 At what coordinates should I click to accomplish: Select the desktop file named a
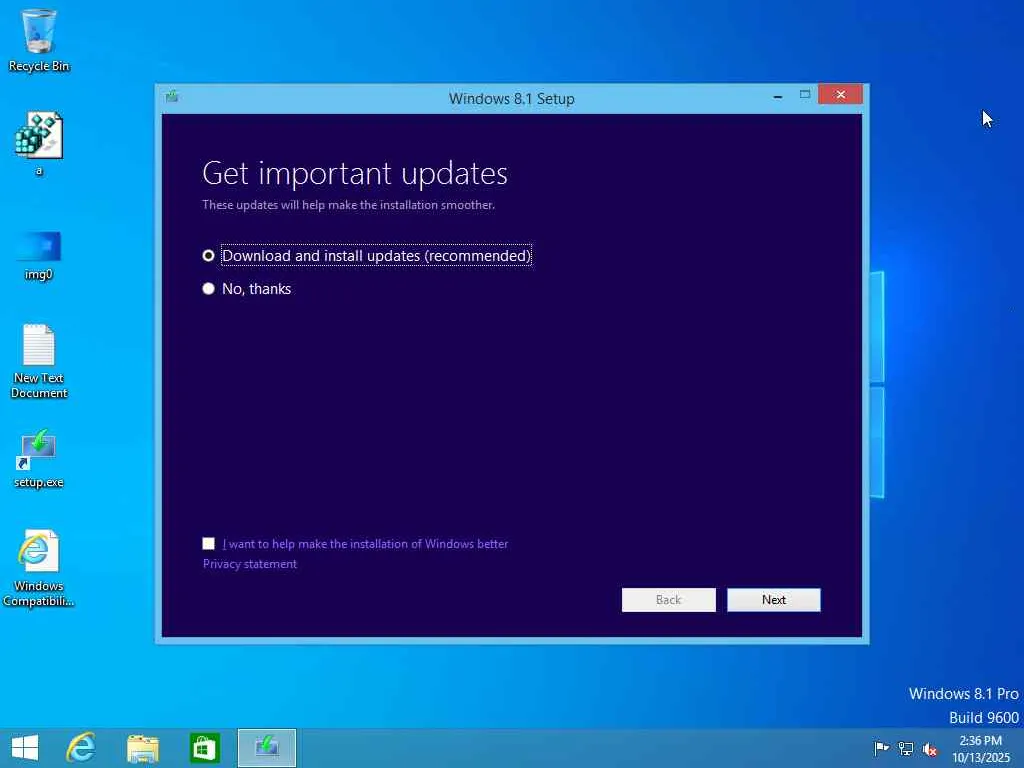point(39,144)
